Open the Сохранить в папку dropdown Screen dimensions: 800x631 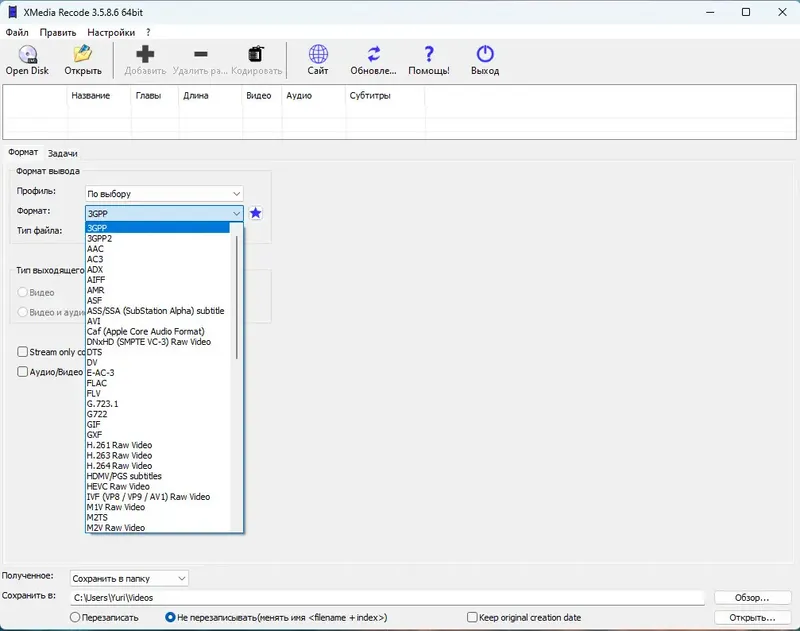point(129,578)
